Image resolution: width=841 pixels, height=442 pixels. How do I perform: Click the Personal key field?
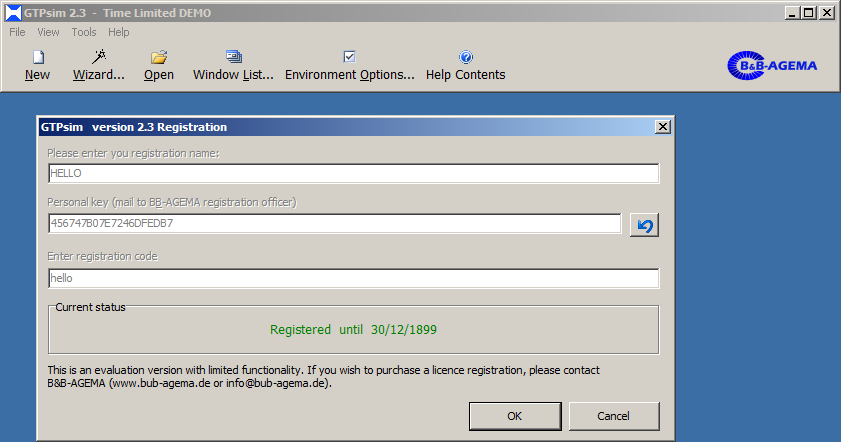tap(335, 223)
